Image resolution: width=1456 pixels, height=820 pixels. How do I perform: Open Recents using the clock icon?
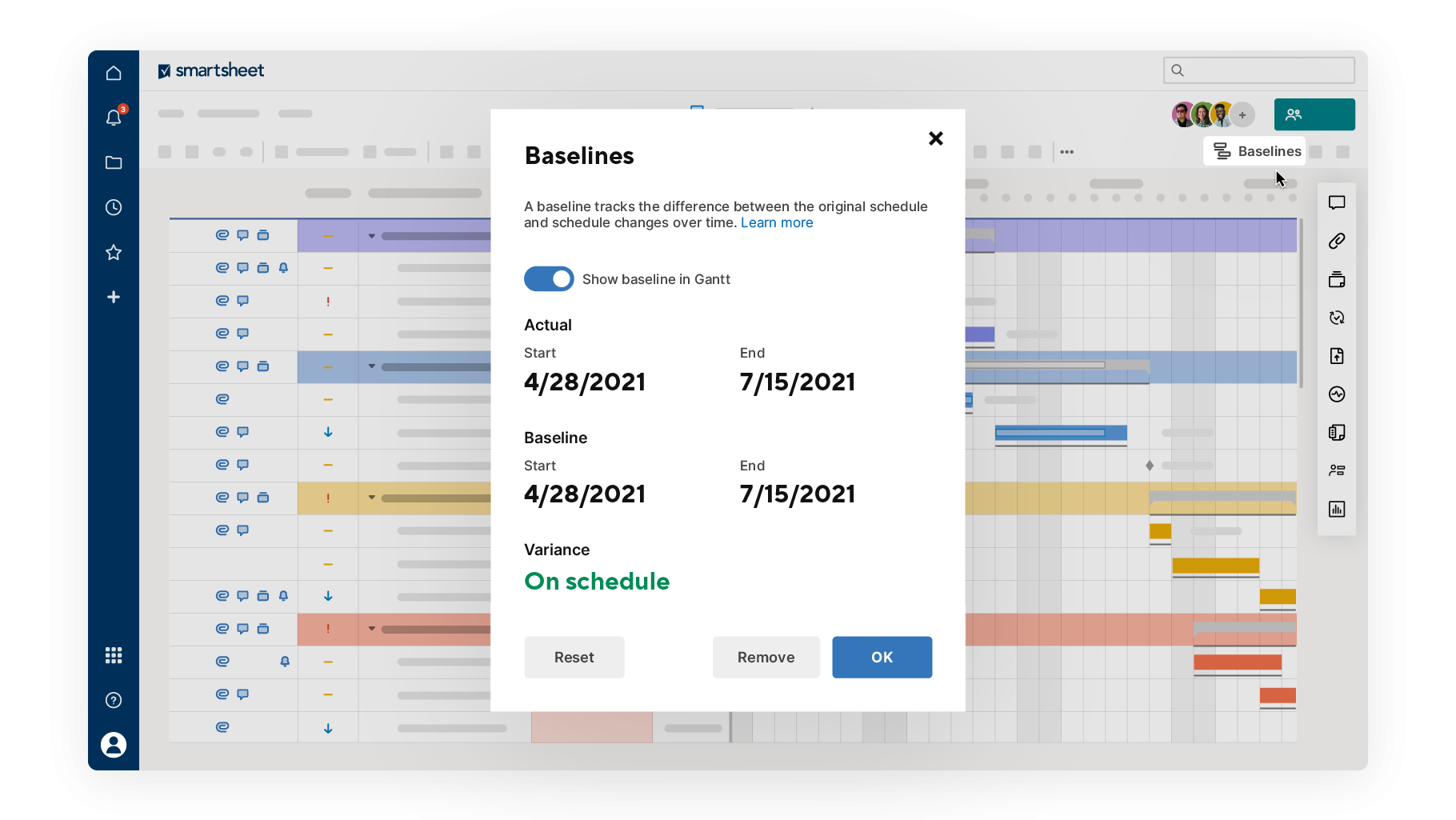114,207
